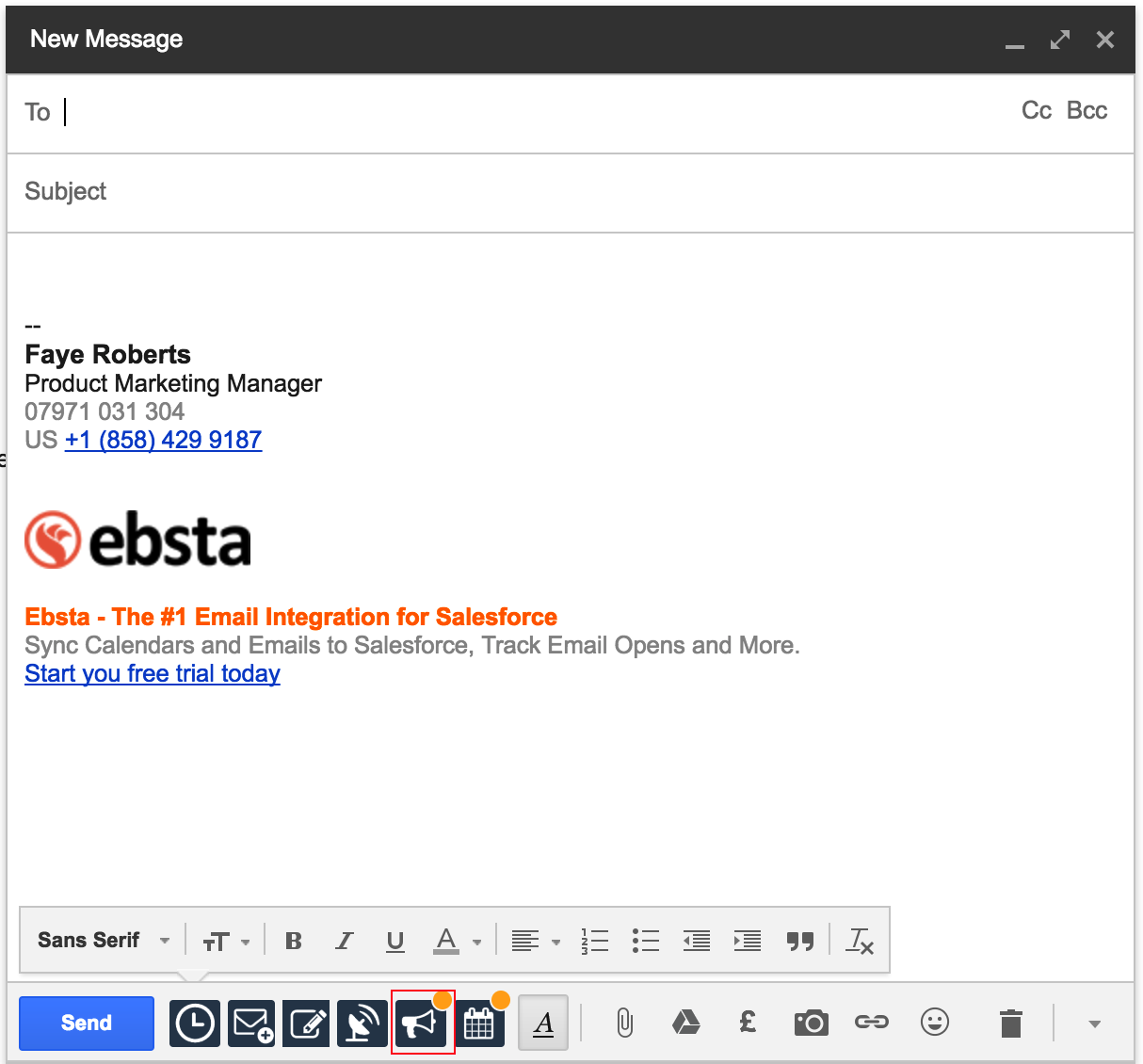Open the text alignment dropdown

(535, 941)
